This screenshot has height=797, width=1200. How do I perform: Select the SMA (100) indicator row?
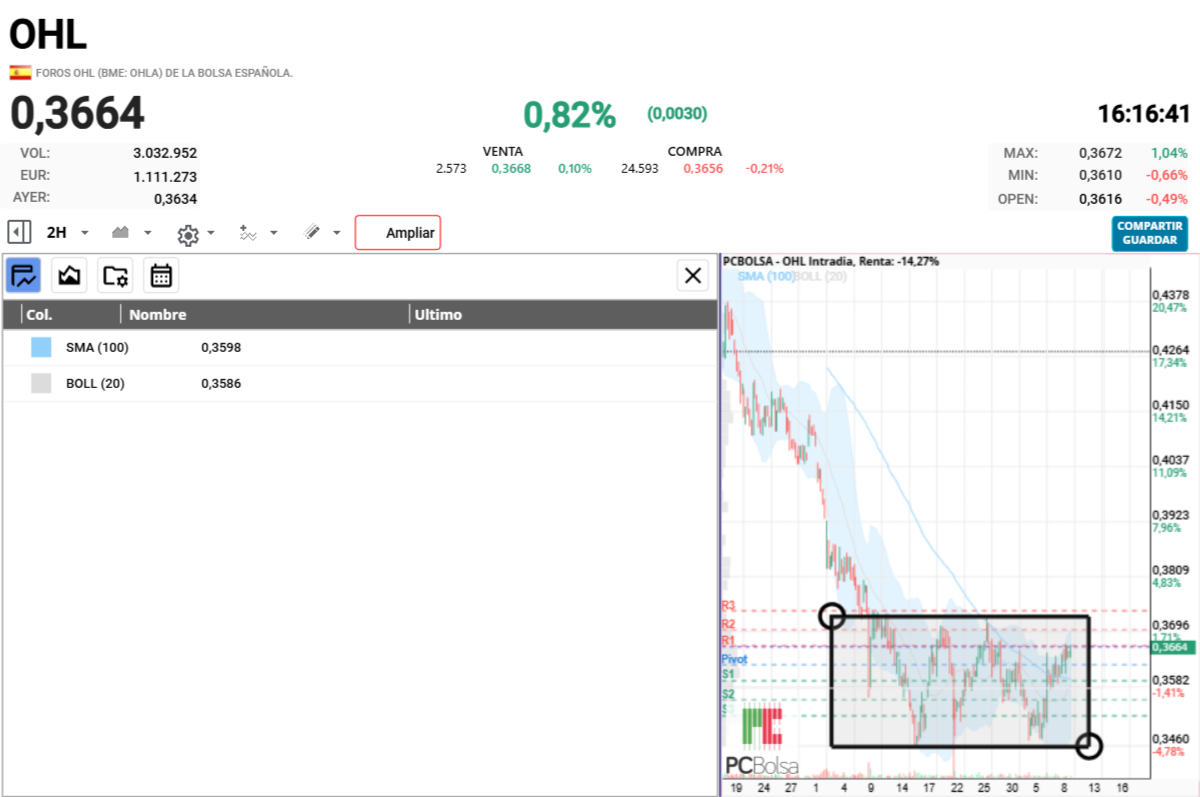pyautogui.click(x=360, y=348)
